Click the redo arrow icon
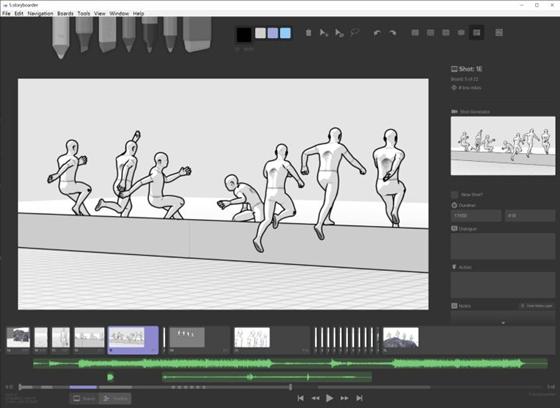 392,33
